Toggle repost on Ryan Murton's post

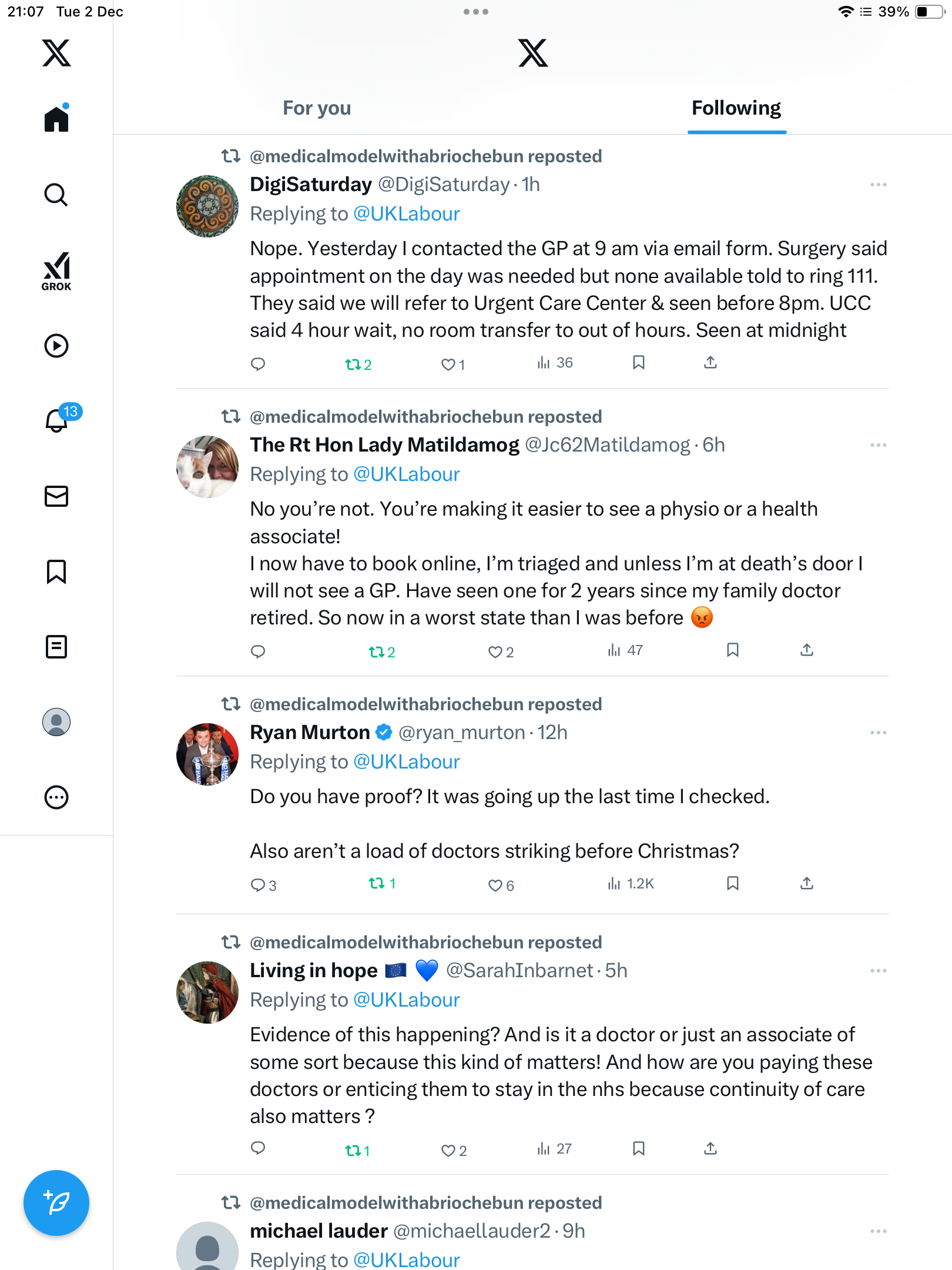377,884
